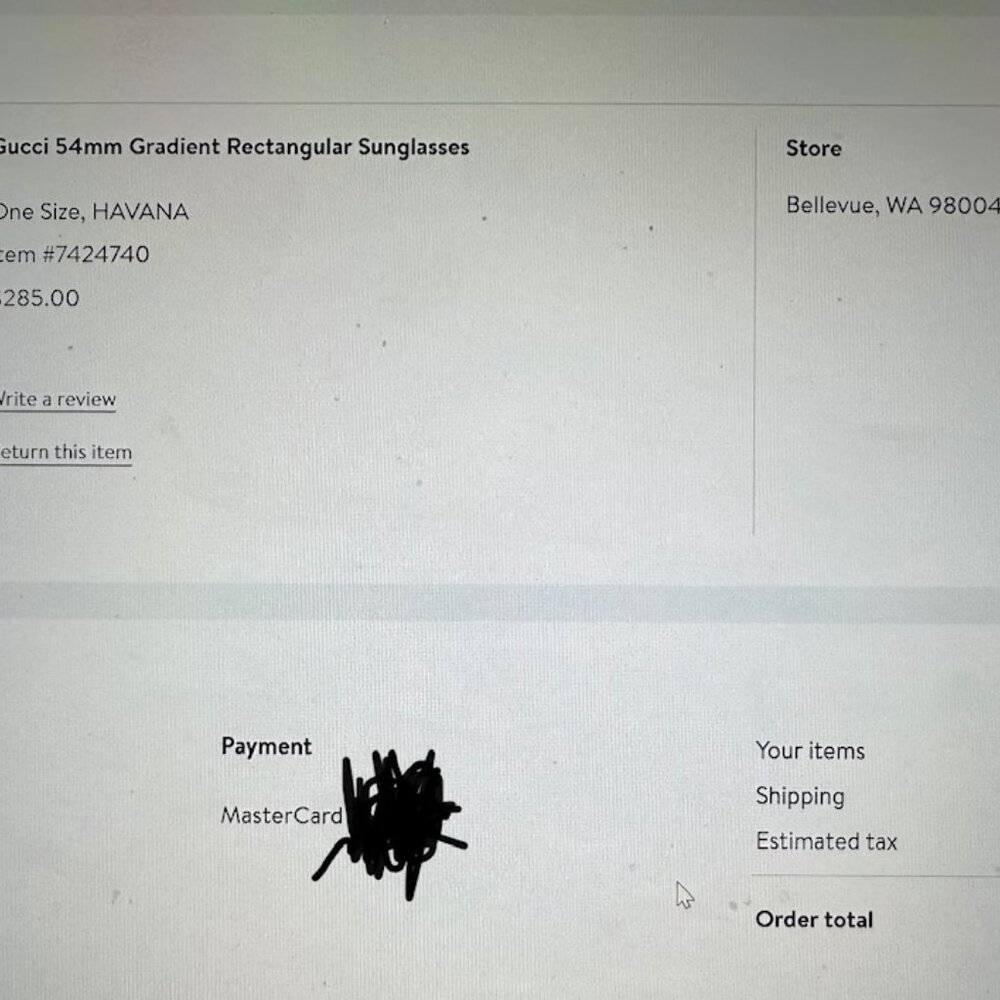1000x1000 pixels.
Task: Select the Estimated tax summary row
Action: [877, 842]
